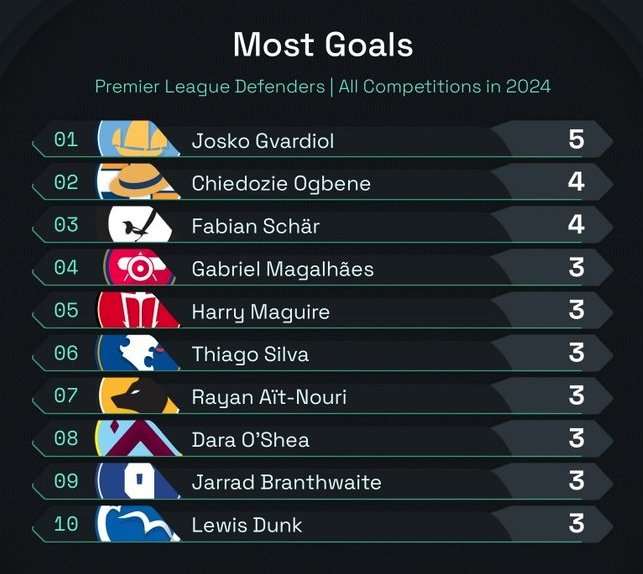Screen dimensions: 643x574
Task: Click Lewis Dunk's player name
Action: [247, 525]
